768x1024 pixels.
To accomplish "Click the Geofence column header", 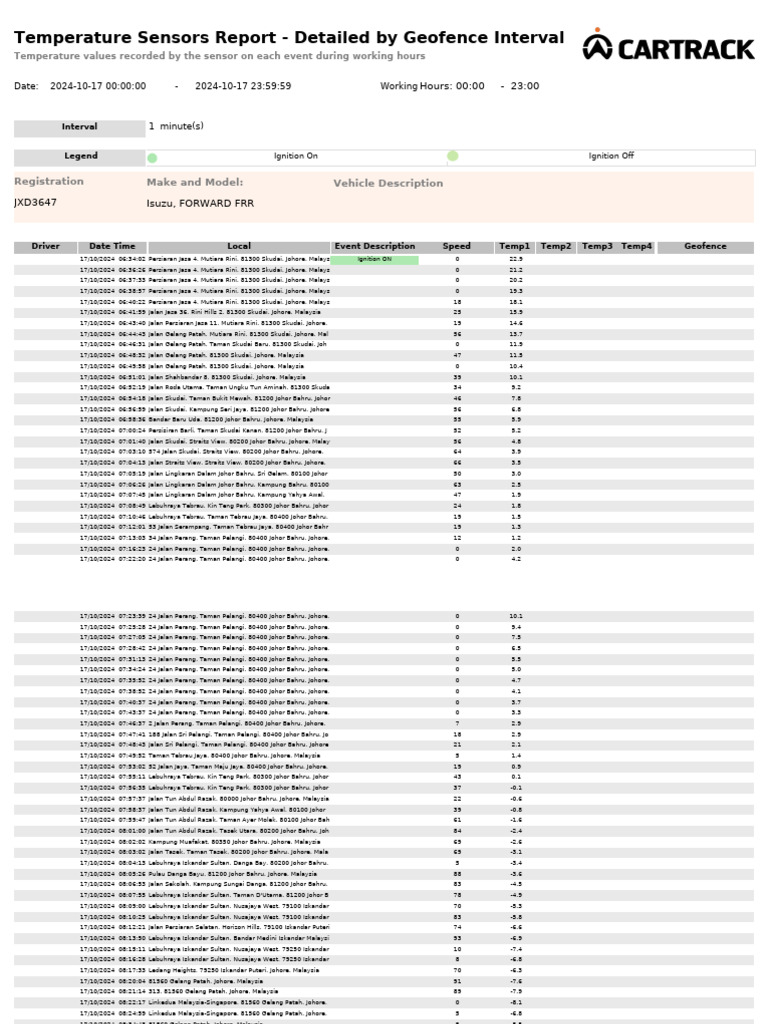I will tap(705, 247).
